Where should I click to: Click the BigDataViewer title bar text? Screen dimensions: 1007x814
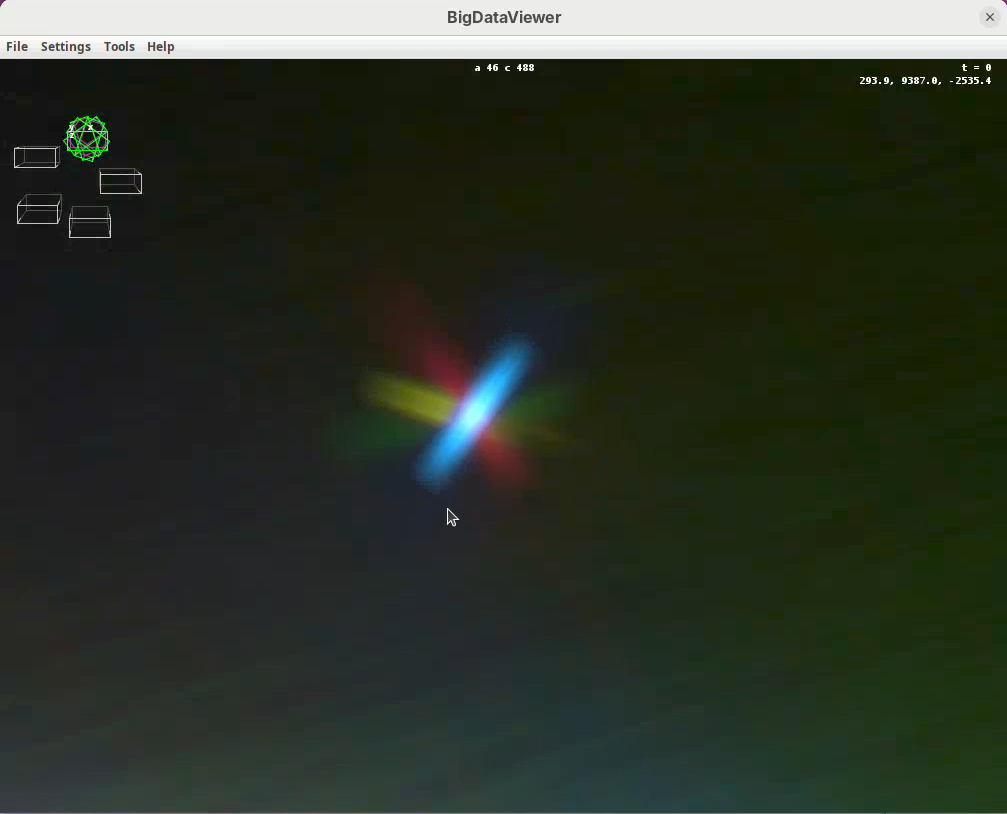(503, 17)
